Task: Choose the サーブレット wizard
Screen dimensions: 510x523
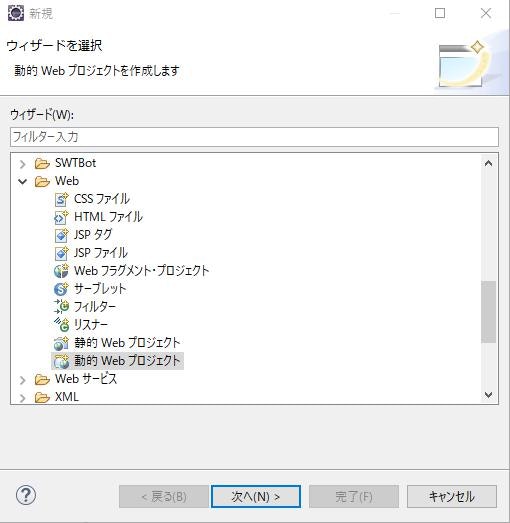Action: [x=100, y=289]
